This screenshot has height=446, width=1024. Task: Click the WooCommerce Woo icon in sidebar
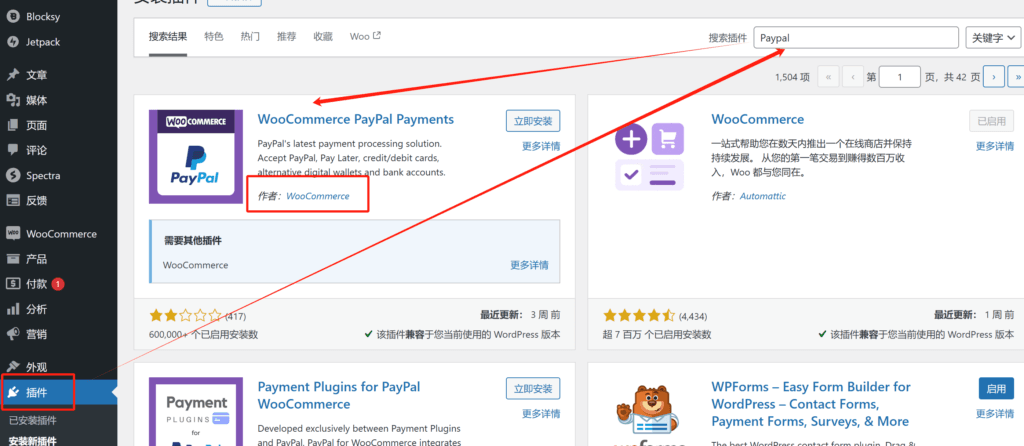coord(12,234)
